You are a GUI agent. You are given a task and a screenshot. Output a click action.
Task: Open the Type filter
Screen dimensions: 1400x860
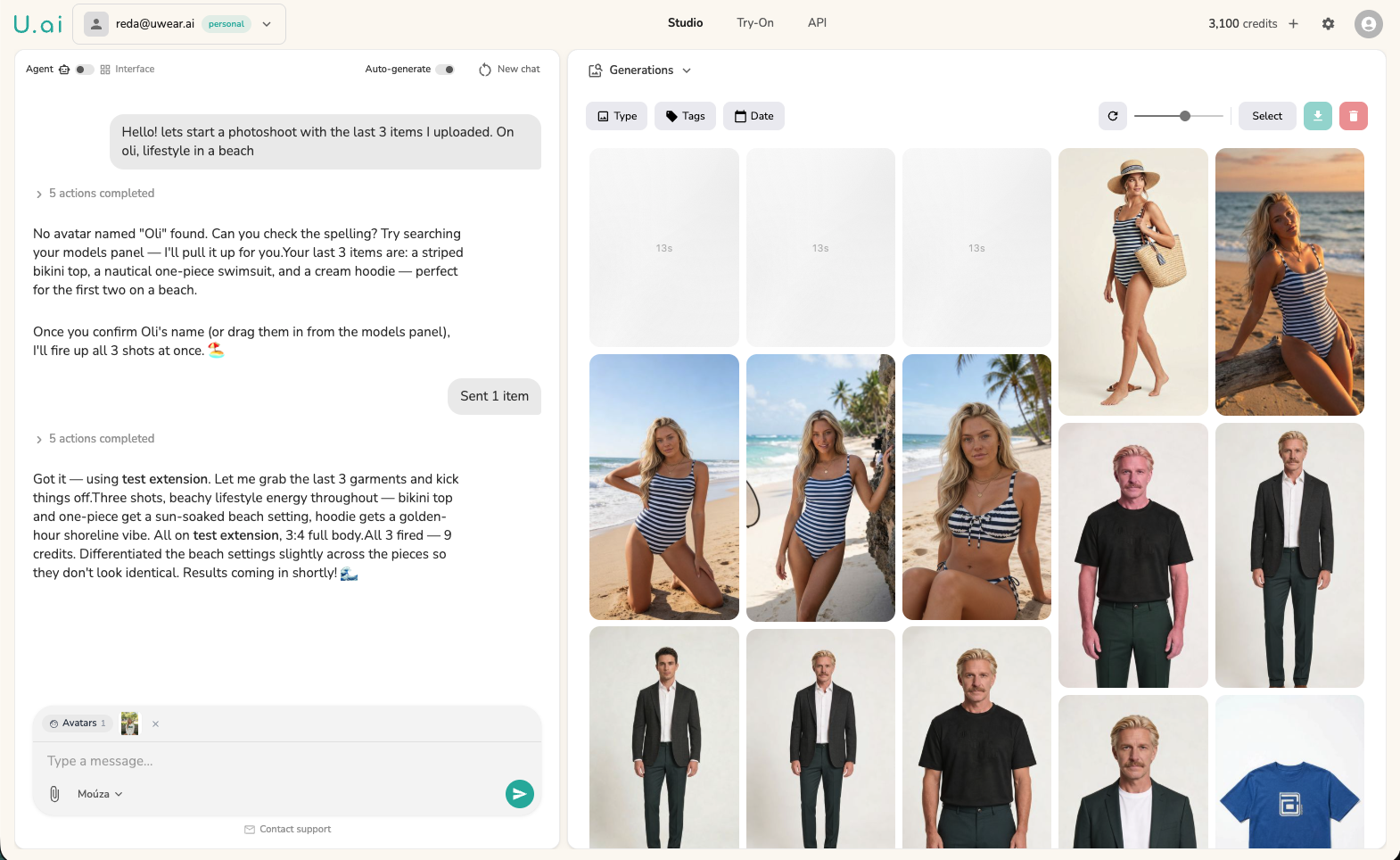617,116
